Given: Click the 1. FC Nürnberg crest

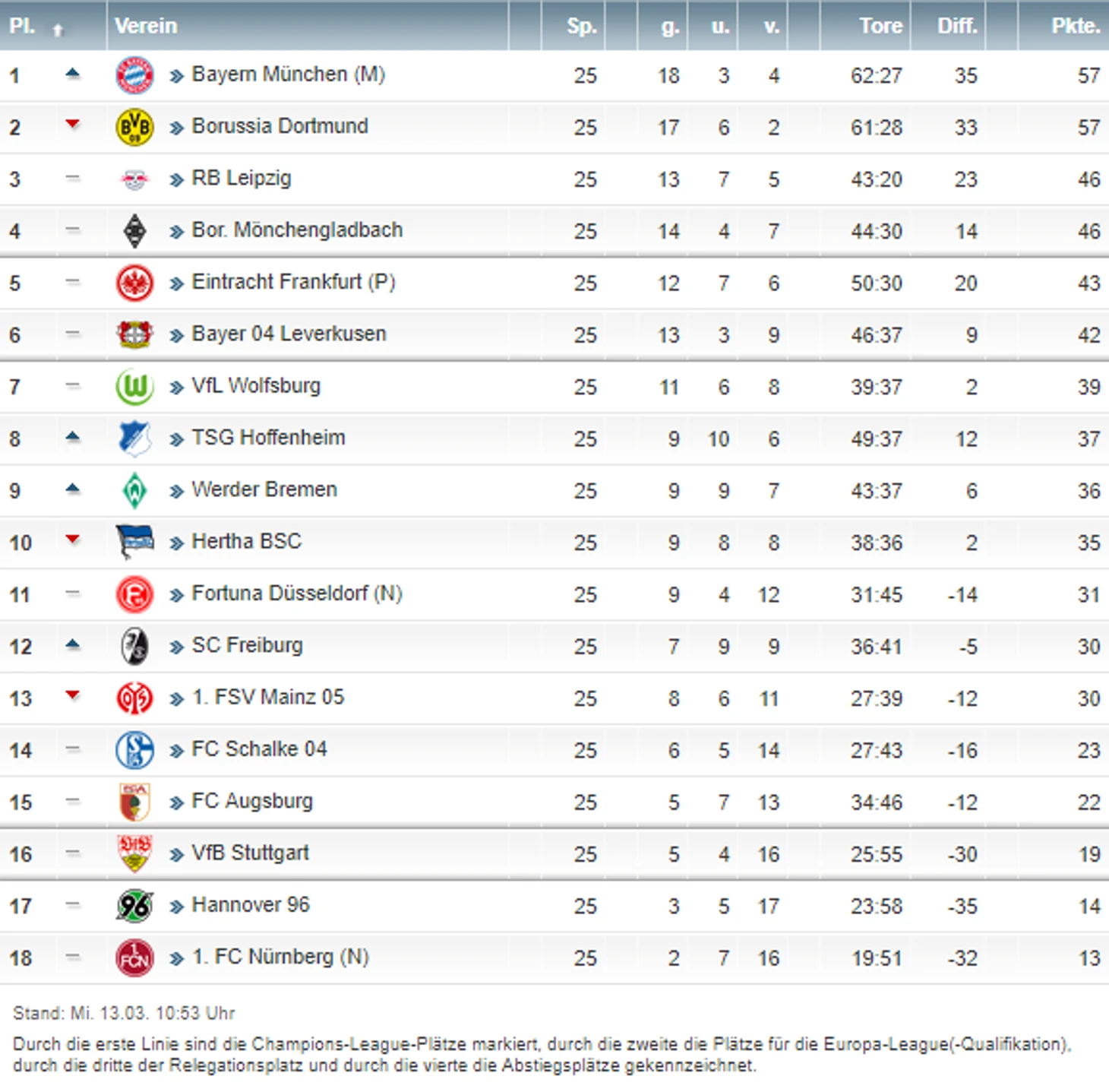Looking at the screenshot, I should 134,957.
